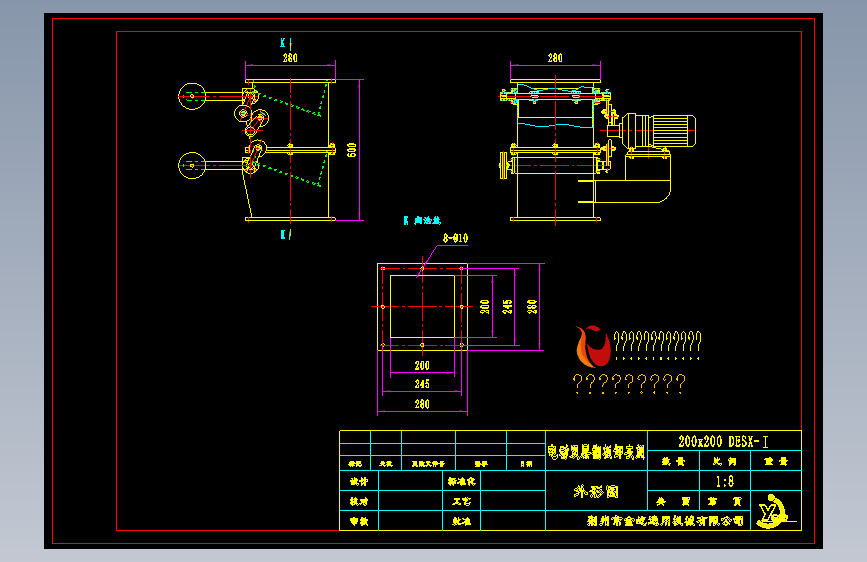Viewport: 867px width, 562px height.
Task: Click the upper round counterweight in the side view
Action: (192, 96)
